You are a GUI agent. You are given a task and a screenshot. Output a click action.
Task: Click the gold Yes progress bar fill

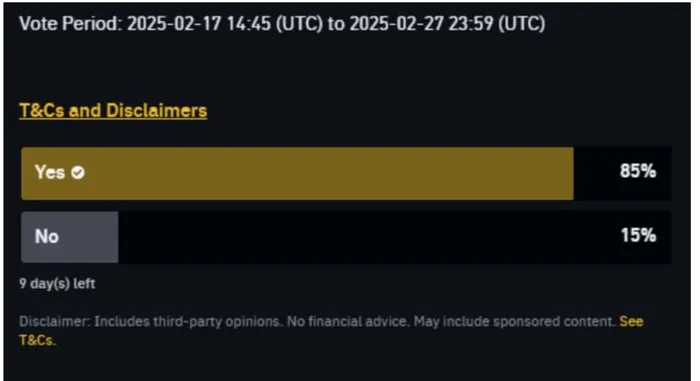[x=297, y=173]
